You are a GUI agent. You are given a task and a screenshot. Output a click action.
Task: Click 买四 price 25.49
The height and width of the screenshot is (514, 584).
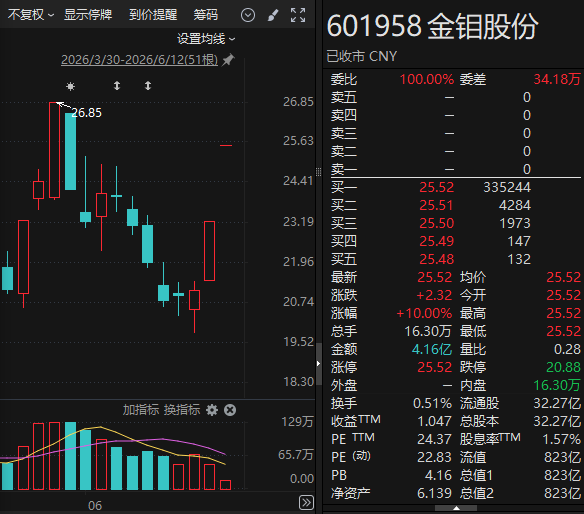tap(437, 241)
